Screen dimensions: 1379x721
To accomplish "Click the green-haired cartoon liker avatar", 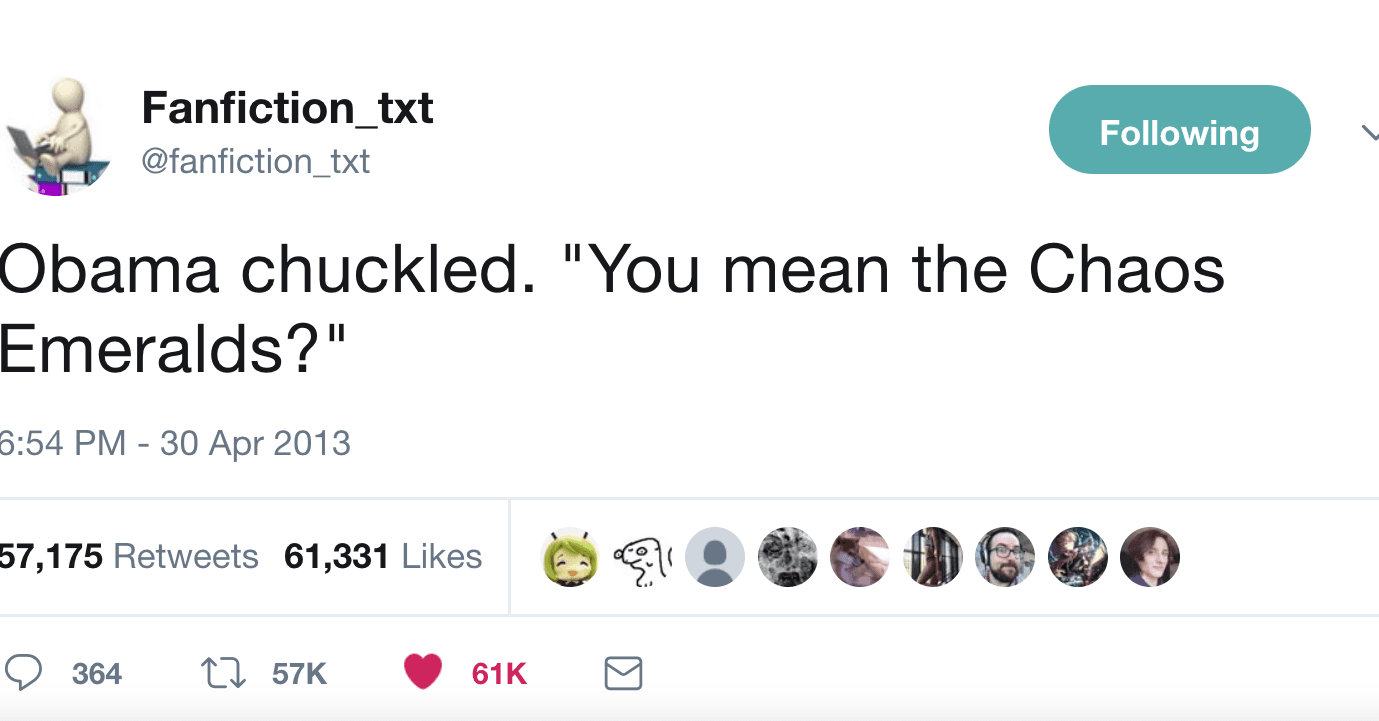I will pos(571,556).
